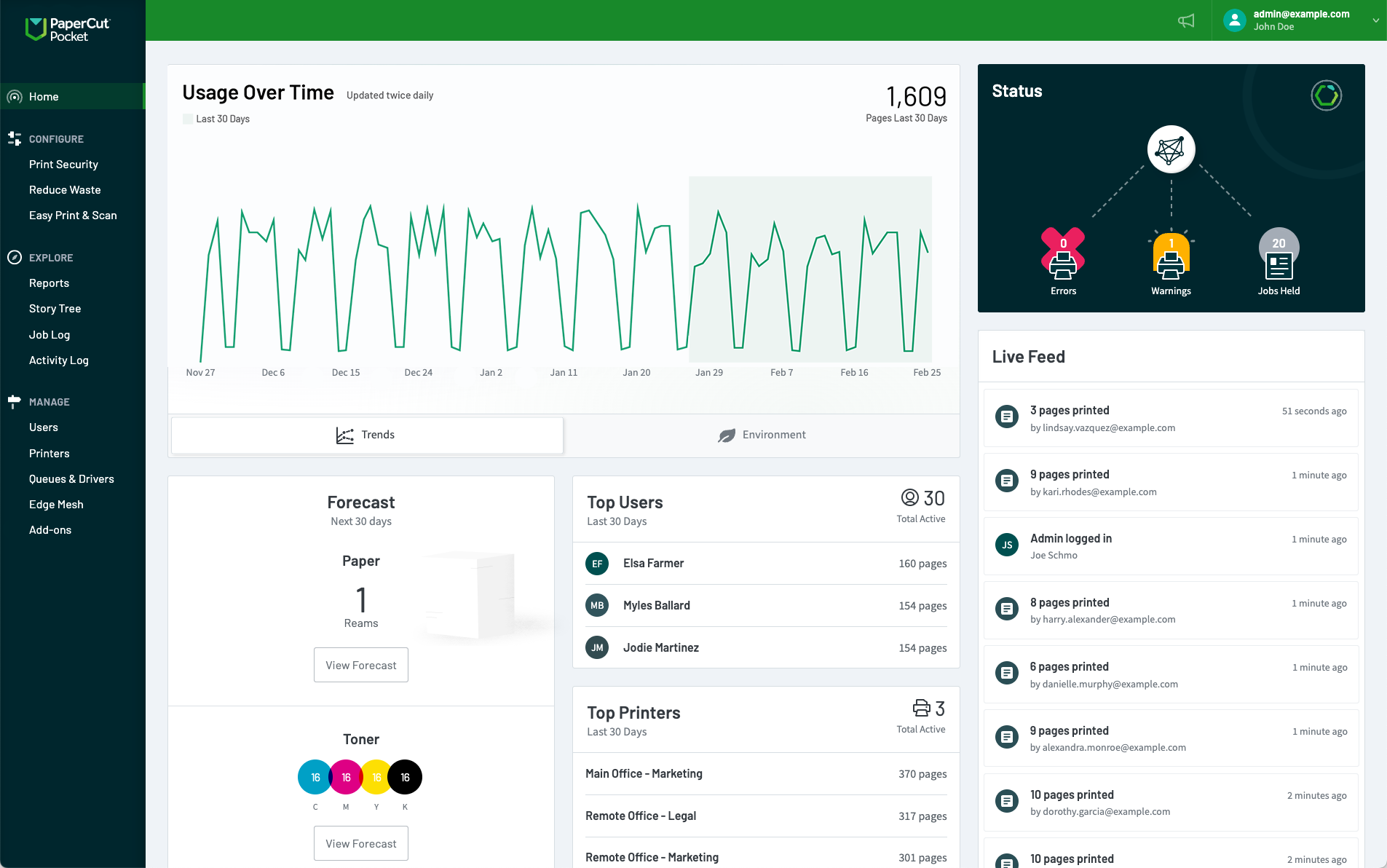1387x868 pixels.
Task: Open Print Security in the sidebar
Action: click(63, 165)
